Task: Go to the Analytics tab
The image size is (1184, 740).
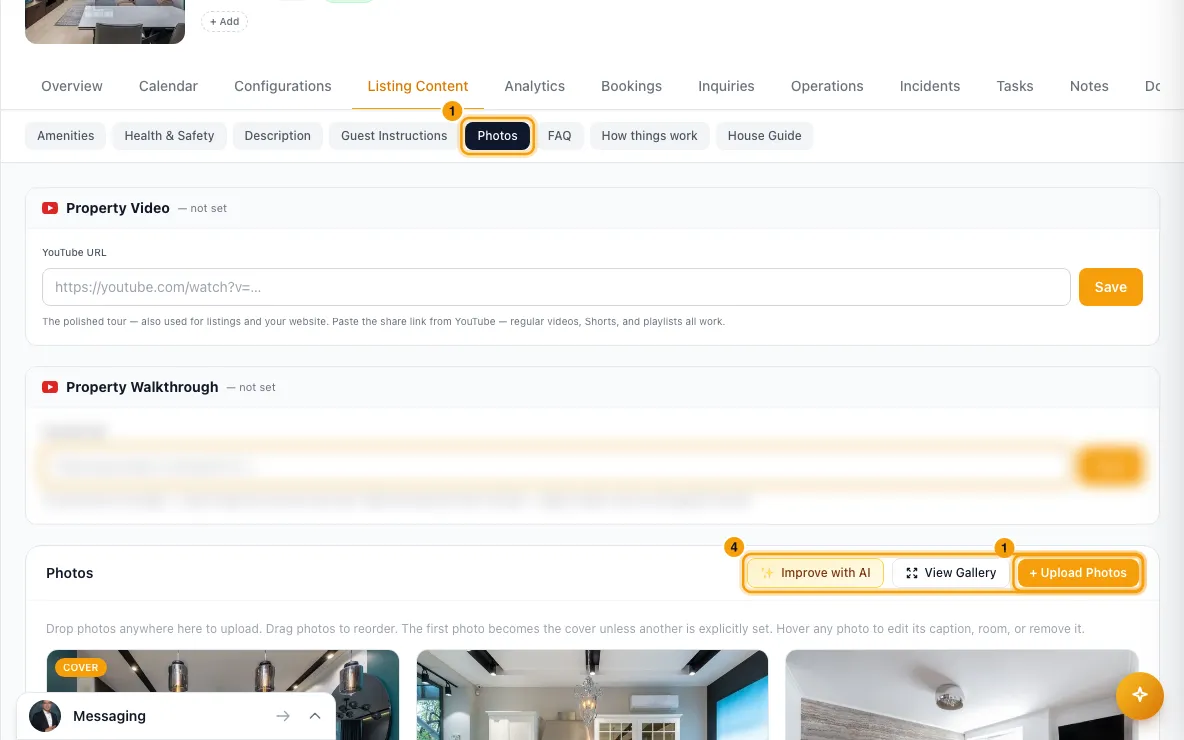Action: (x=535, y=86)
